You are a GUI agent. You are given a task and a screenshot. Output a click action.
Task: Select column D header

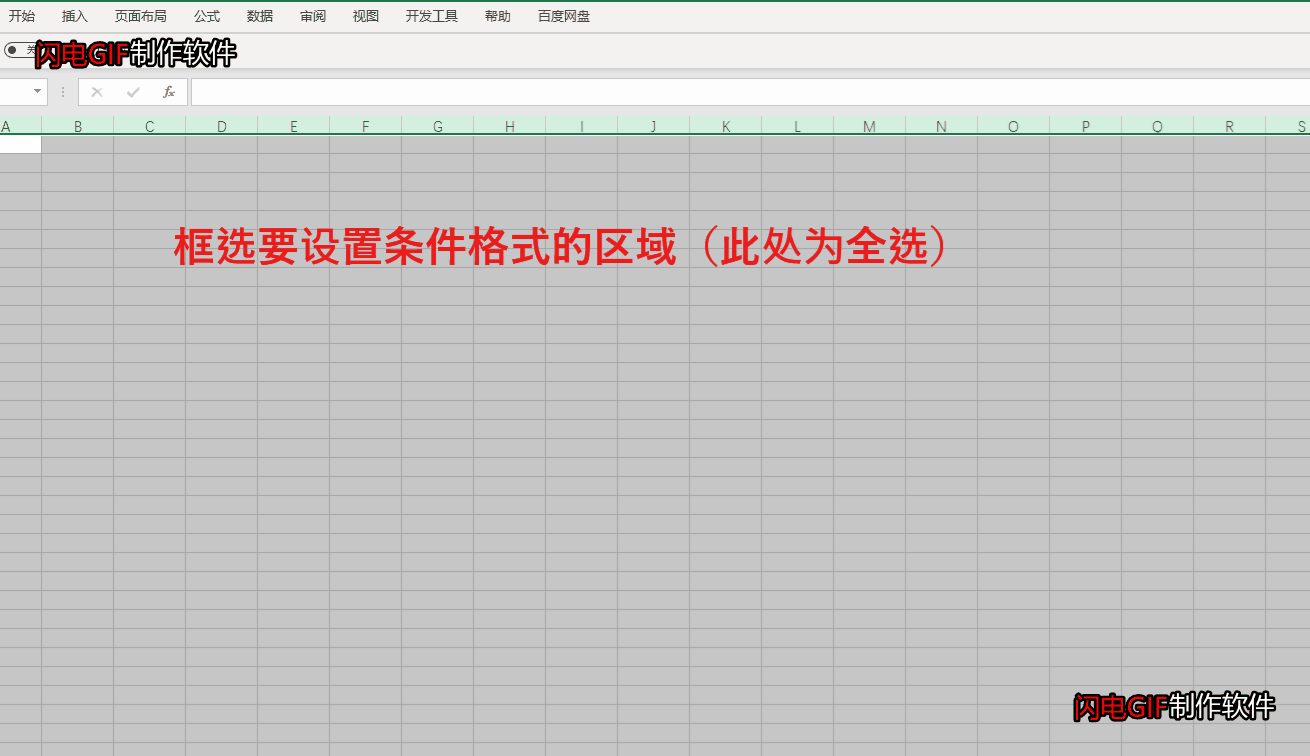[x=222, y=126]
